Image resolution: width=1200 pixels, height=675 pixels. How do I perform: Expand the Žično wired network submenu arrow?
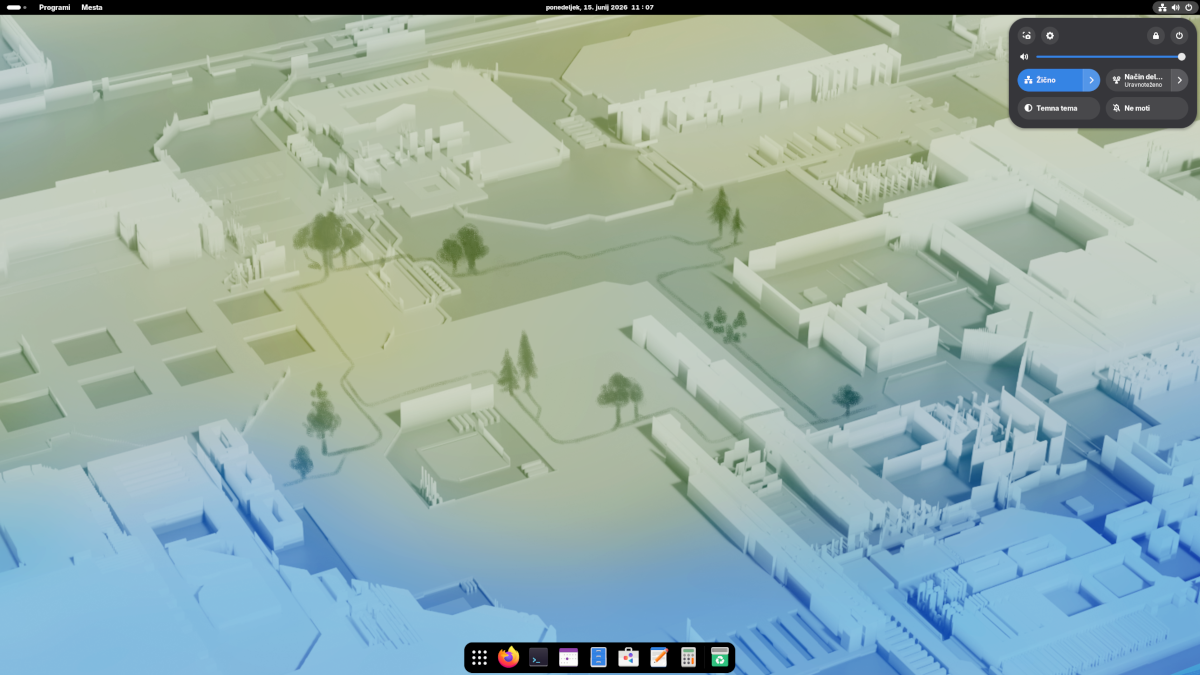1092,80
